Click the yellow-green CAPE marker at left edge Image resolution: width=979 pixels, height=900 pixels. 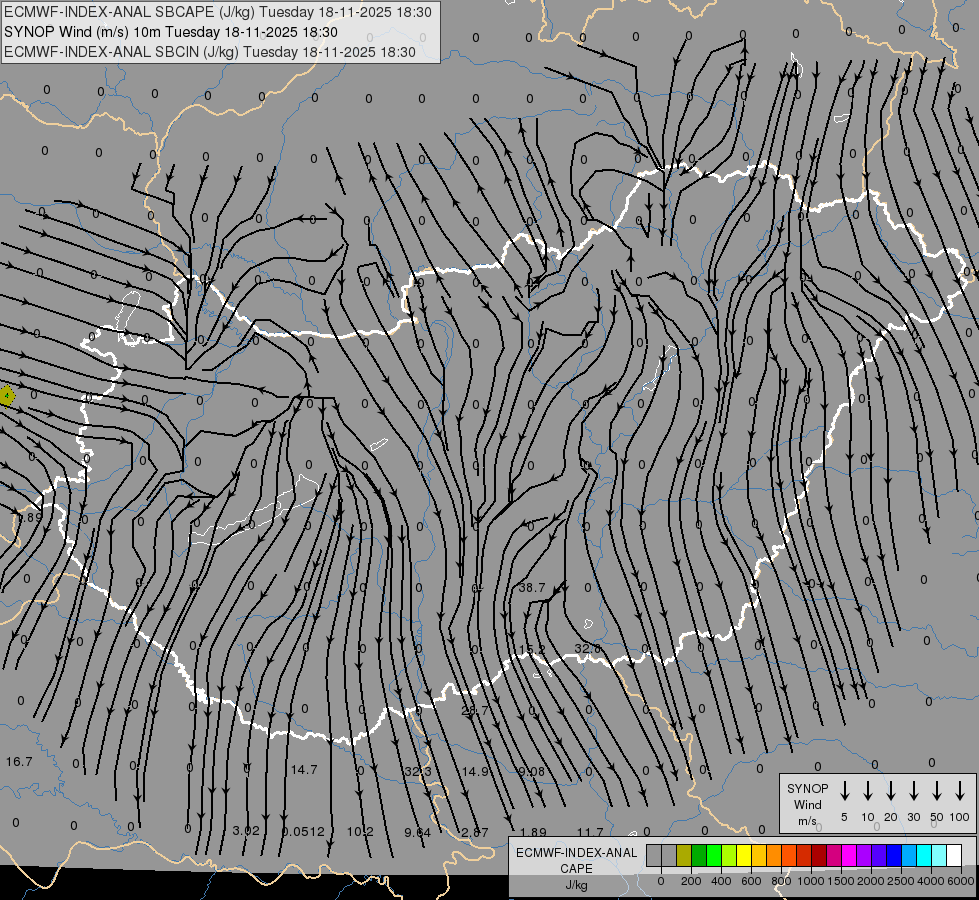6,396
